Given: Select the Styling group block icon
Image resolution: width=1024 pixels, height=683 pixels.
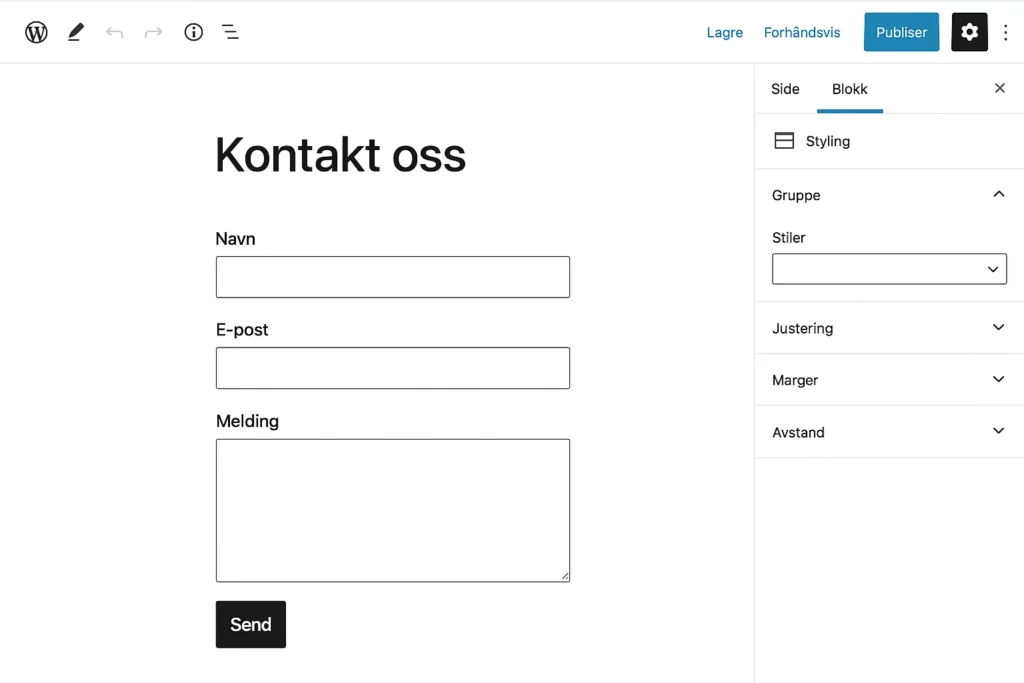Looking at the screenshot, I should point(783,140).
